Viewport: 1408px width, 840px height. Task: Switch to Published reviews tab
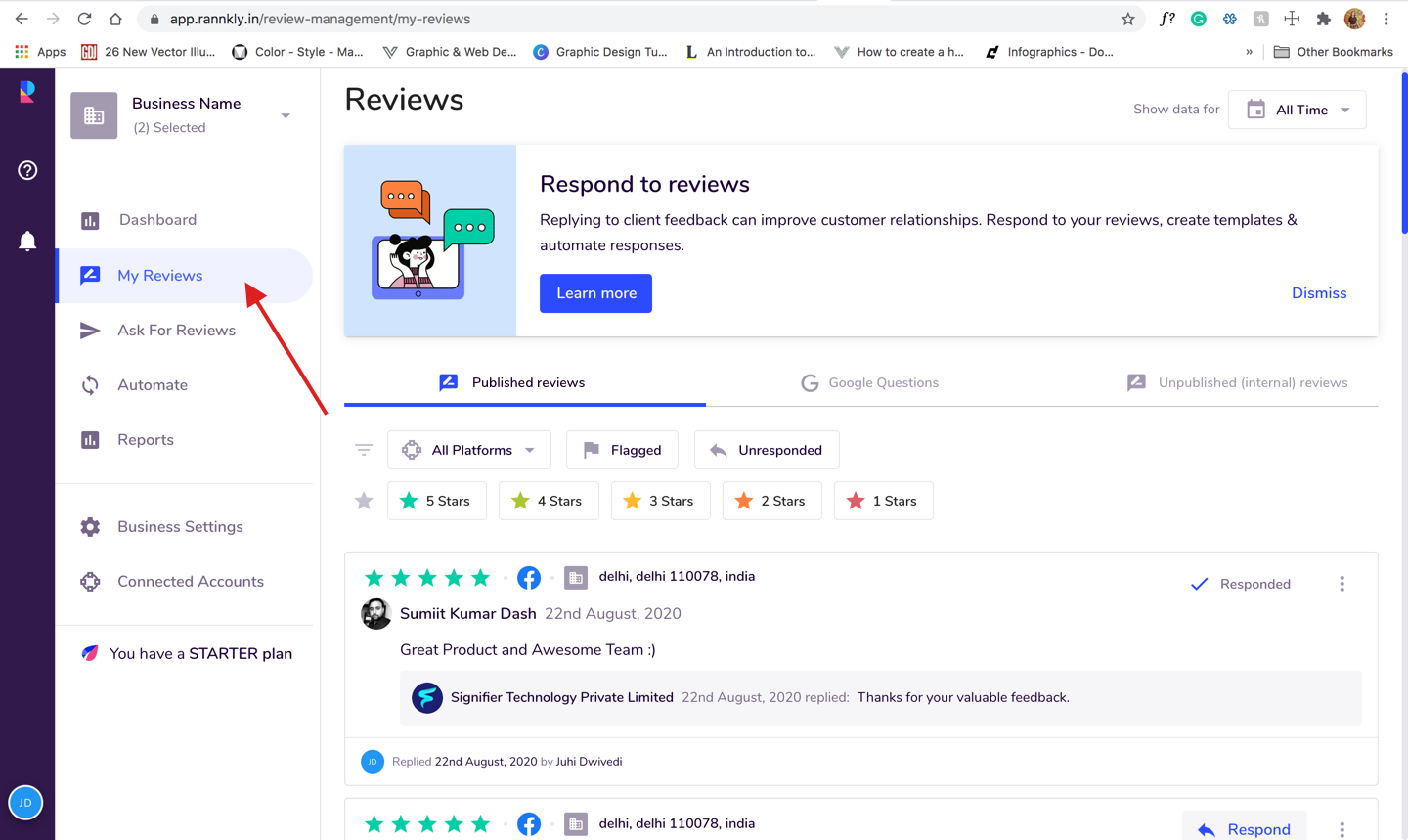[525, 382]
